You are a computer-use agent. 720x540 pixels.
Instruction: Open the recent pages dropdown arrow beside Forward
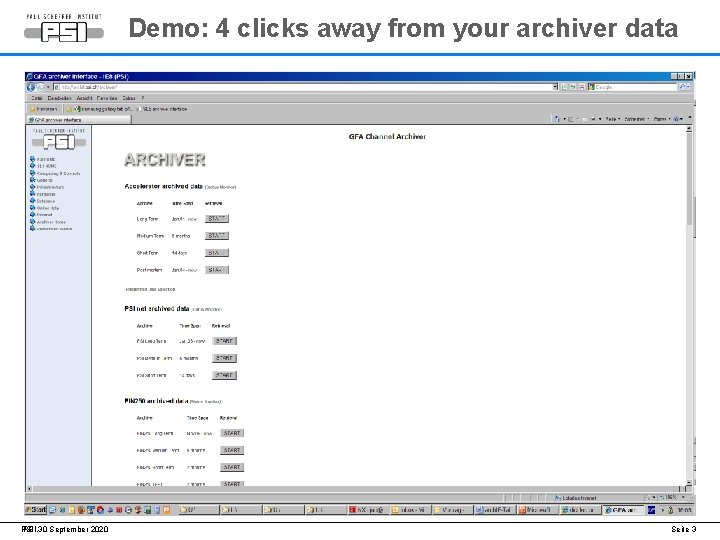(x=48, y=87)
